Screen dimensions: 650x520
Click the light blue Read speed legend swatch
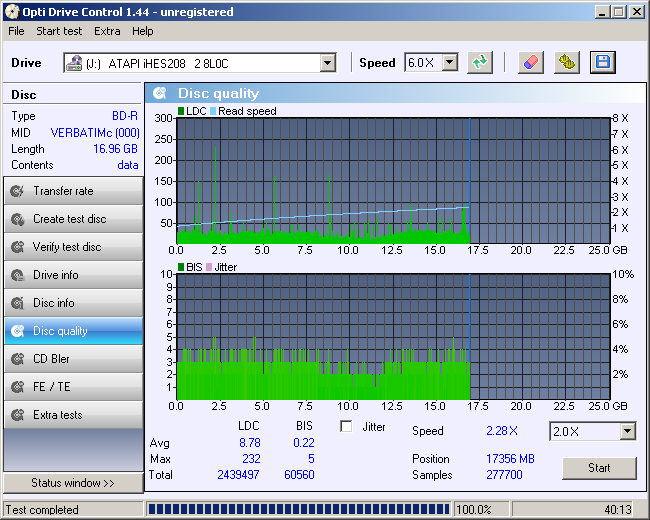point(213,111)
